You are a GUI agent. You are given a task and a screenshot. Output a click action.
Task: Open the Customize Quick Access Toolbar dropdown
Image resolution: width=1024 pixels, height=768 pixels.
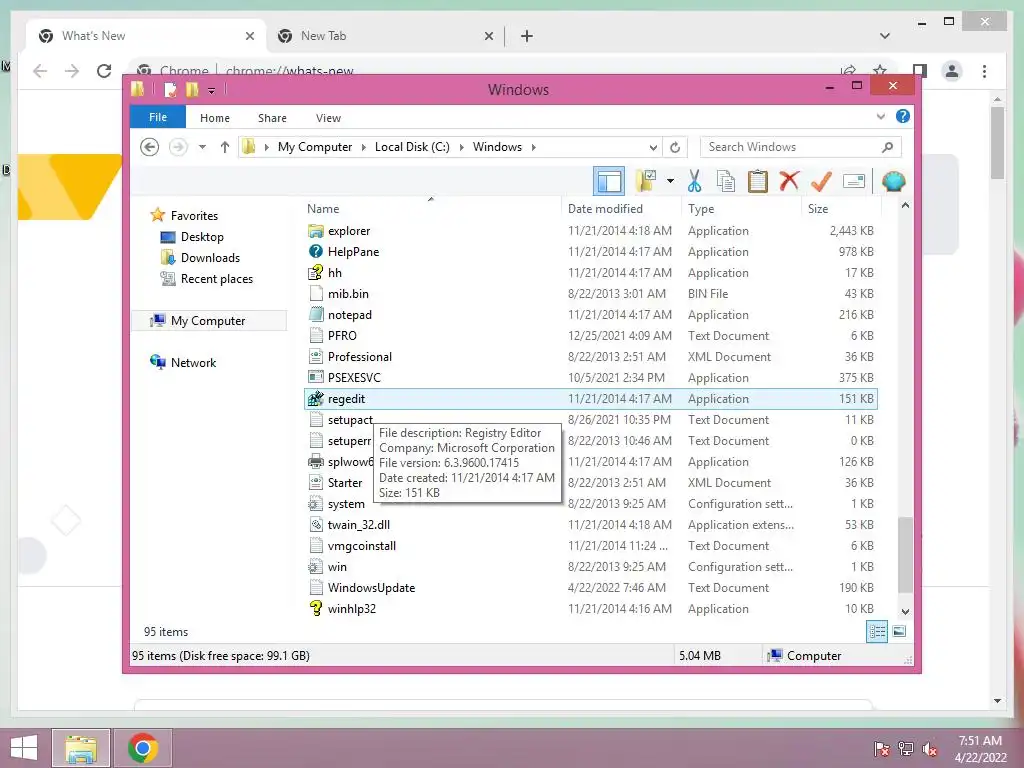(212, 91)
